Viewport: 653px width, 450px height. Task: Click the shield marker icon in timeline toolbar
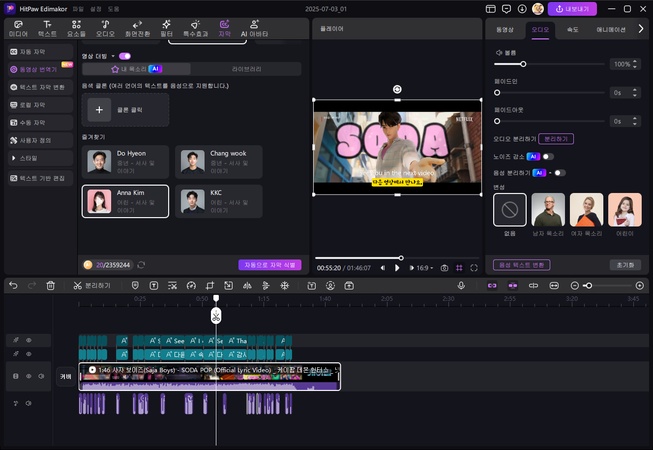(135, 286)
